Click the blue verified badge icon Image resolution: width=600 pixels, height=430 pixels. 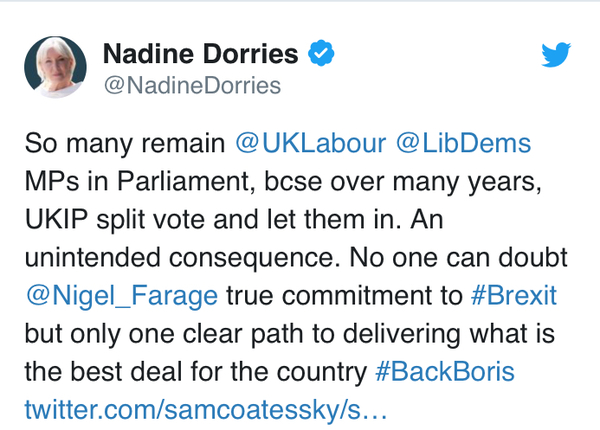click(x=321, y=53)
